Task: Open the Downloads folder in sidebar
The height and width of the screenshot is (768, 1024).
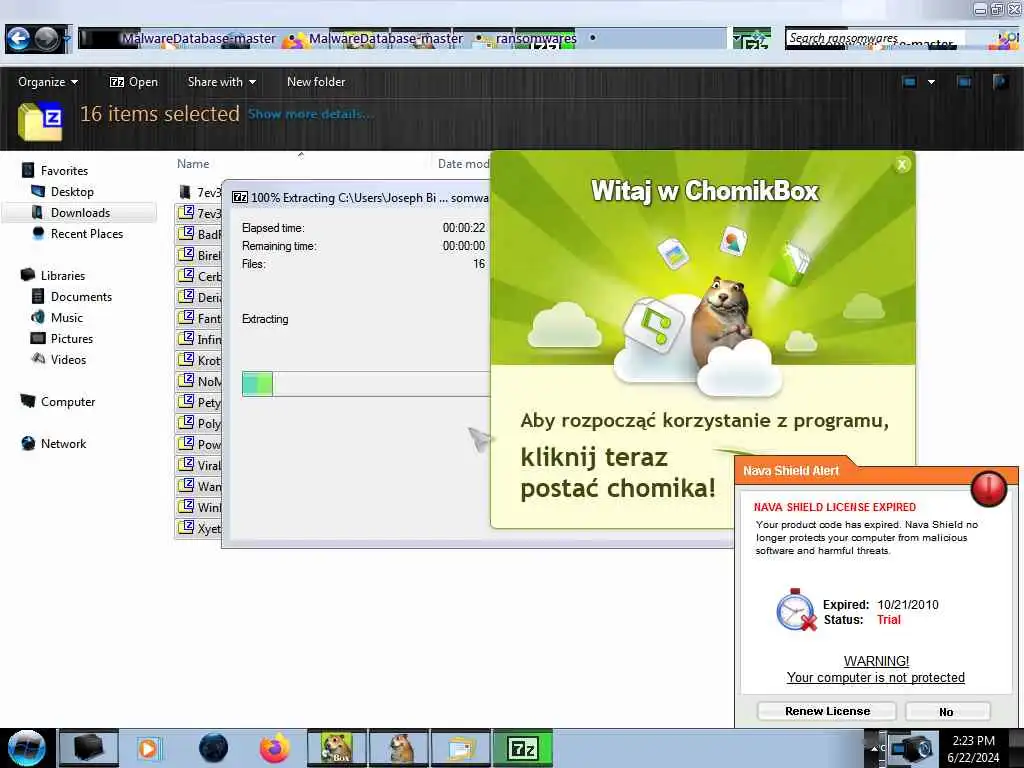Action: click(x=80, y=213)
